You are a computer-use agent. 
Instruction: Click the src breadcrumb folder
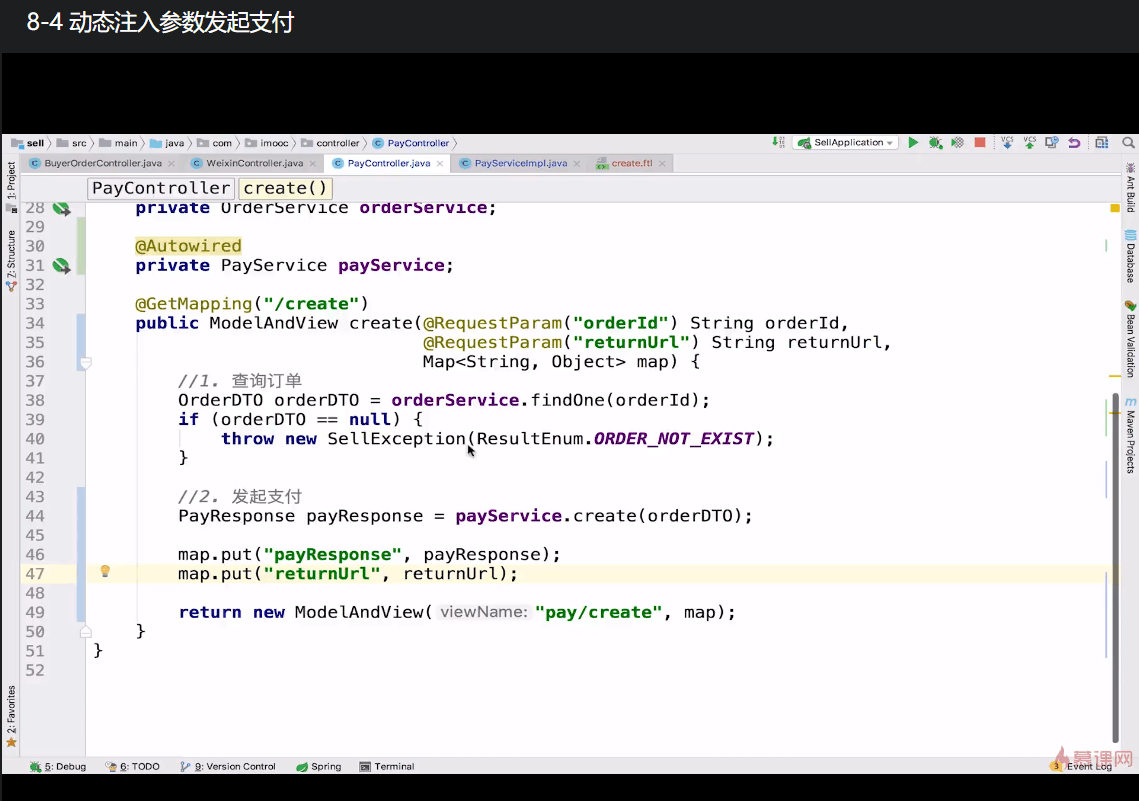(x=72, y=143)
